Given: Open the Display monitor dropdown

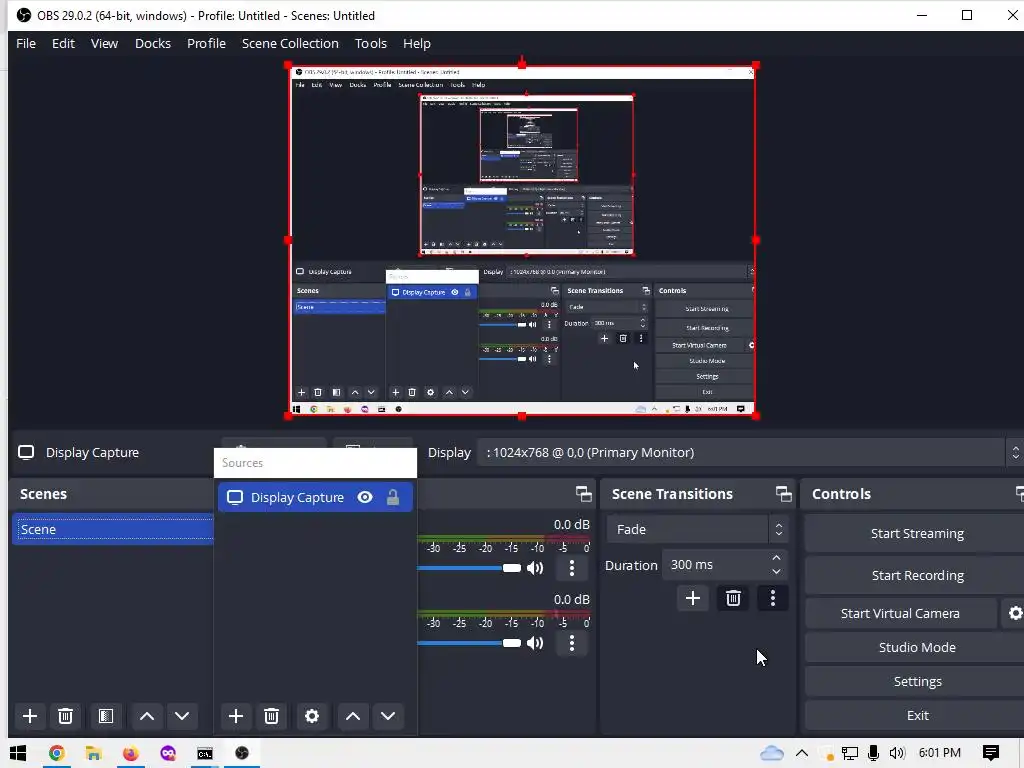Looking at the screenshot, I should [750, 453].
